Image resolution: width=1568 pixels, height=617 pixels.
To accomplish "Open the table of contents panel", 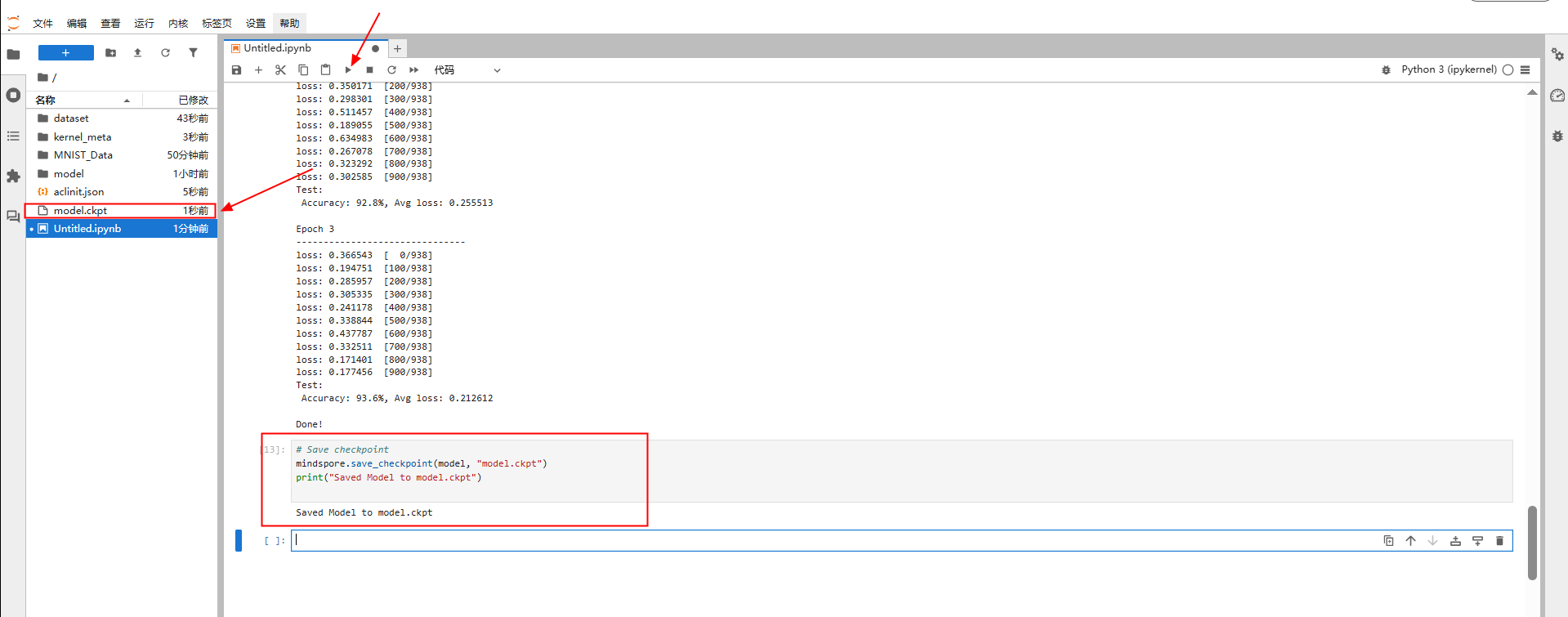I will pos(13,136).
